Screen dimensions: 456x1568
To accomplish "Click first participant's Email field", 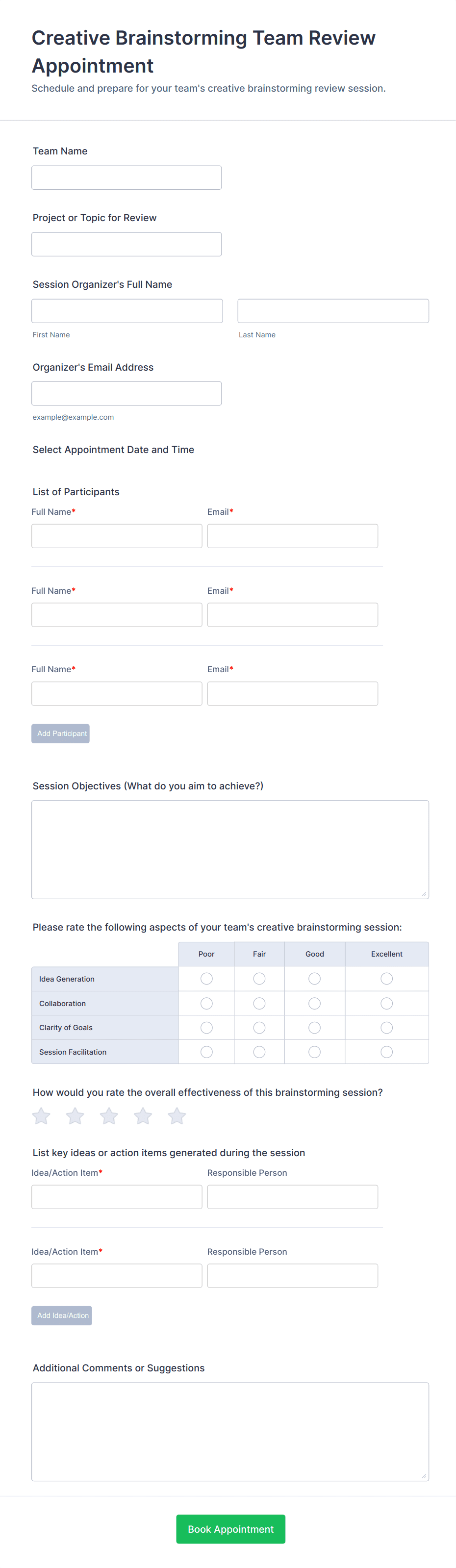I will (292, 535).
